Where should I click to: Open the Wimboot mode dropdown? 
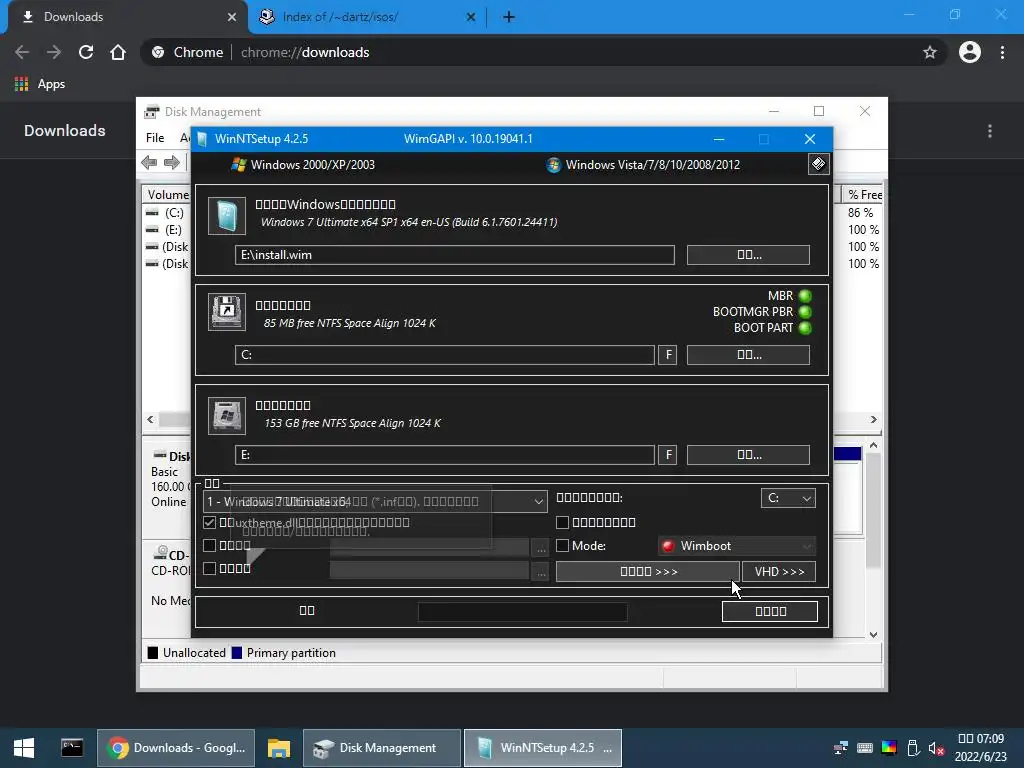click(737, 546)
